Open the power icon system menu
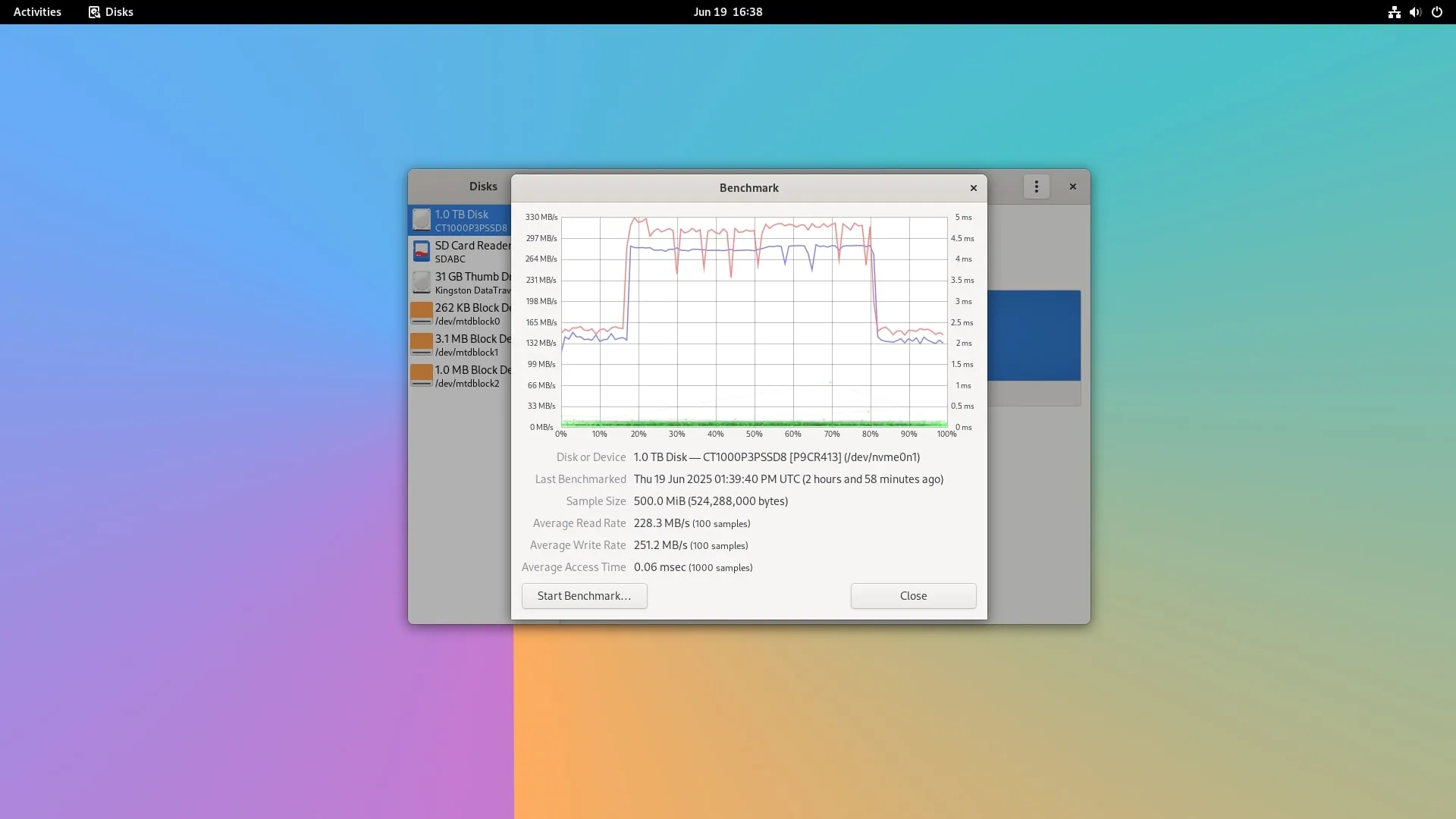 tap(1436, 12)
